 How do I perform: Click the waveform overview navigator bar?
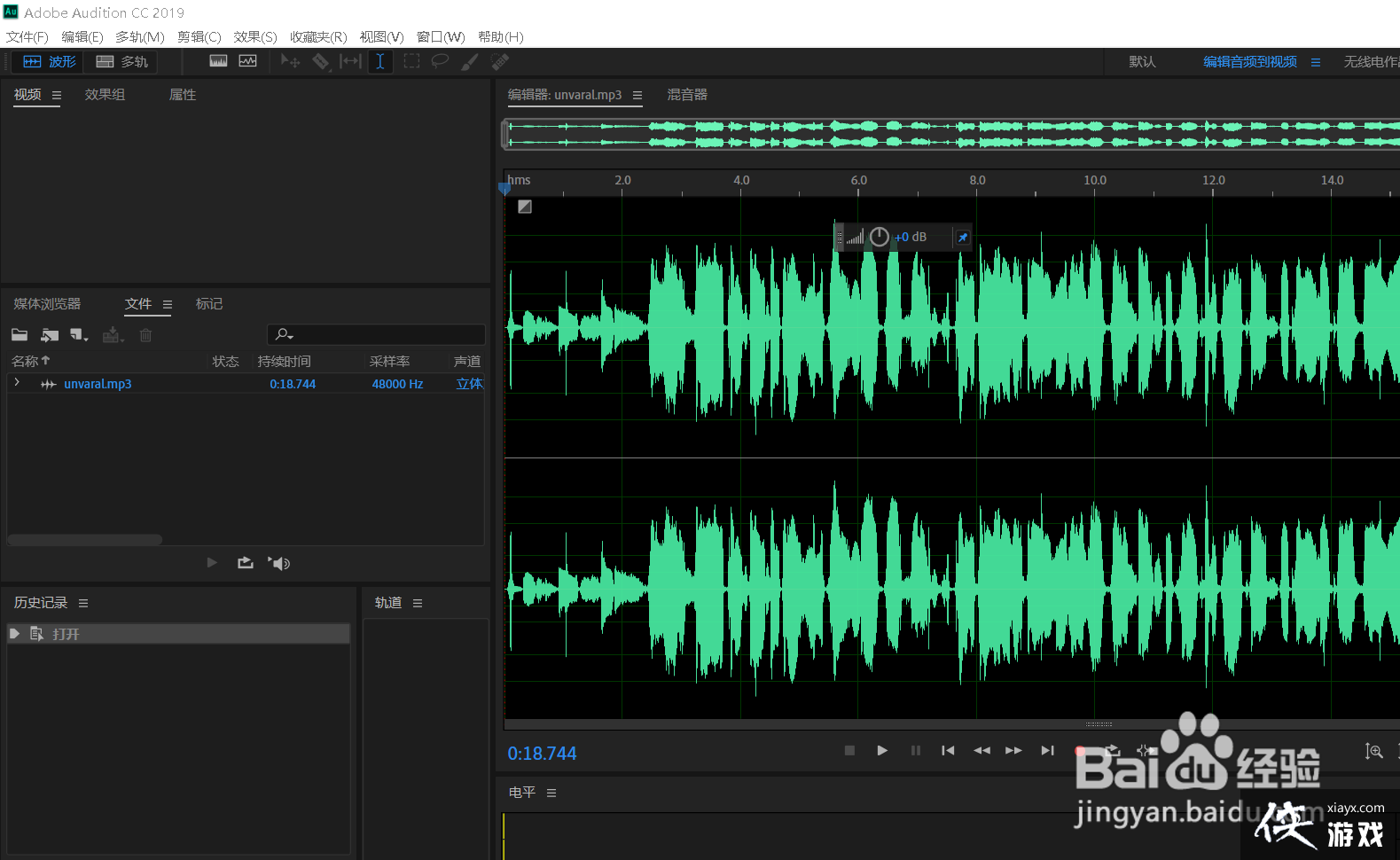click(950, 134)
